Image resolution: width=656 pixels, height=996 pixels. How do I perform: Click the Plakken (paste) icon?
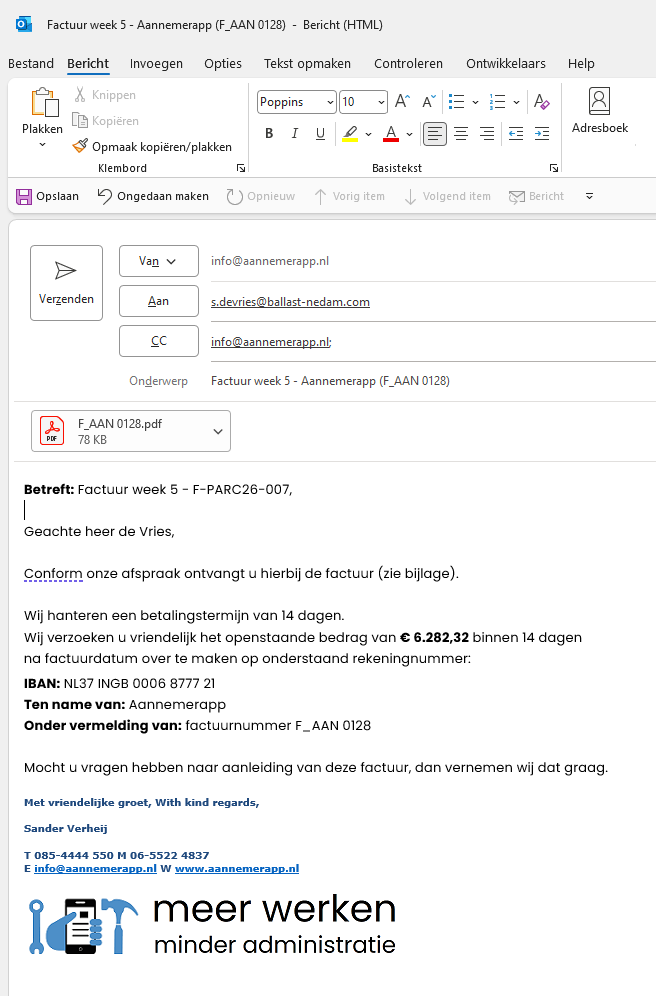tap(43, 104)
